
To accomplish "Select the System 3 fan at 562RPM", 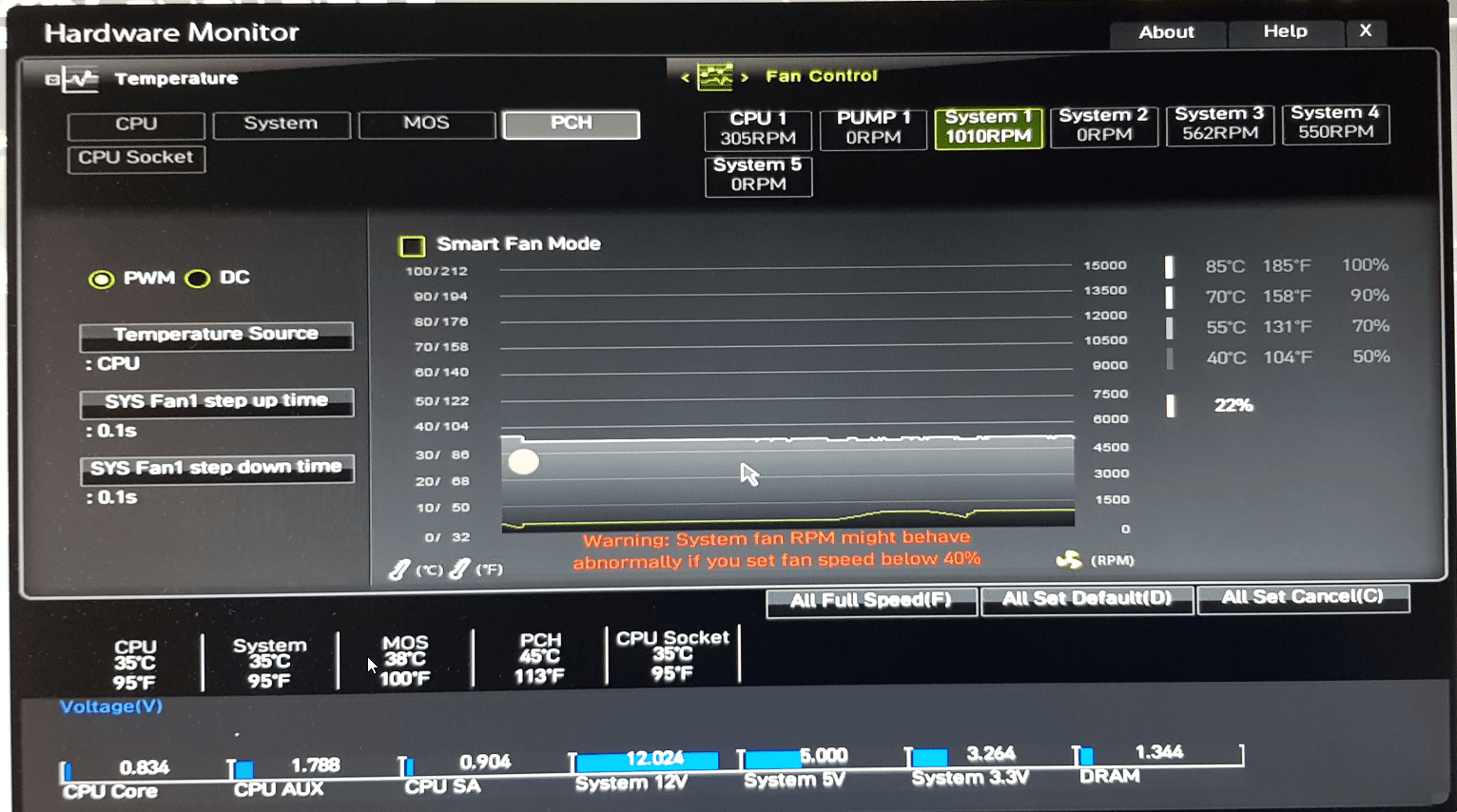I will [1220, 125].
